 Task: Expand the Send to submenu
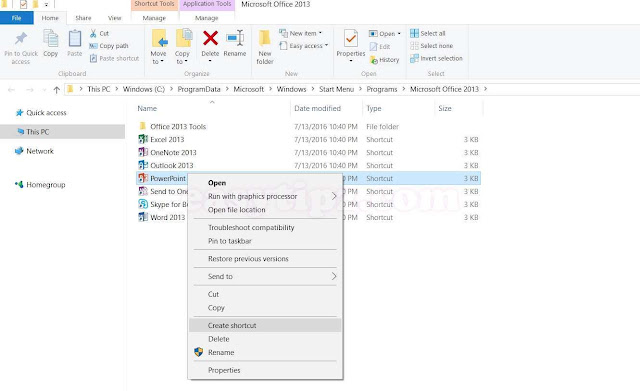click(x=334, y=276)
